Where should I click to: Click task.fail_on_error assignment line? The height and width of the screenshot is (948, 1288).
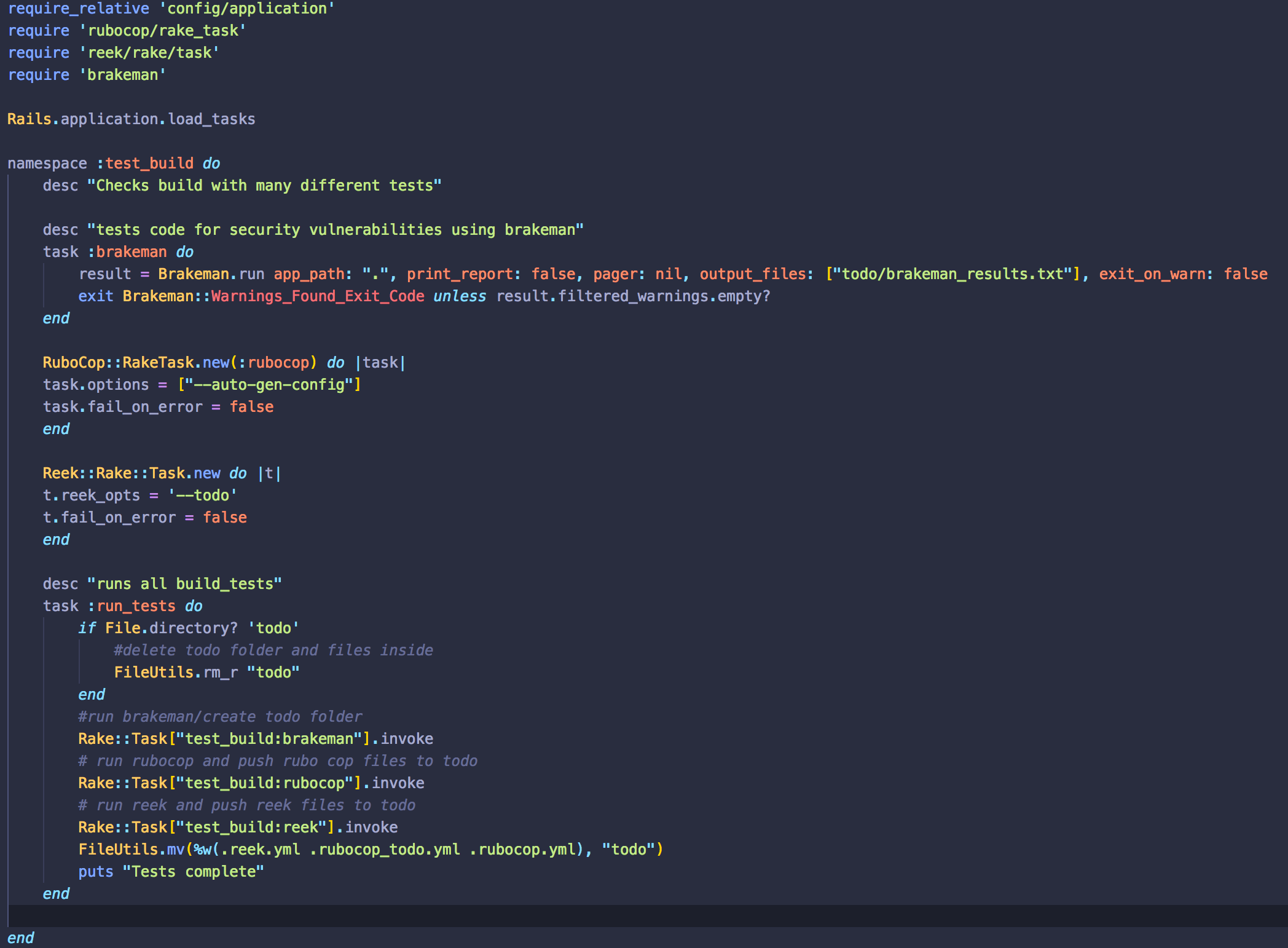pyautogui.click(x=159, y=407)
